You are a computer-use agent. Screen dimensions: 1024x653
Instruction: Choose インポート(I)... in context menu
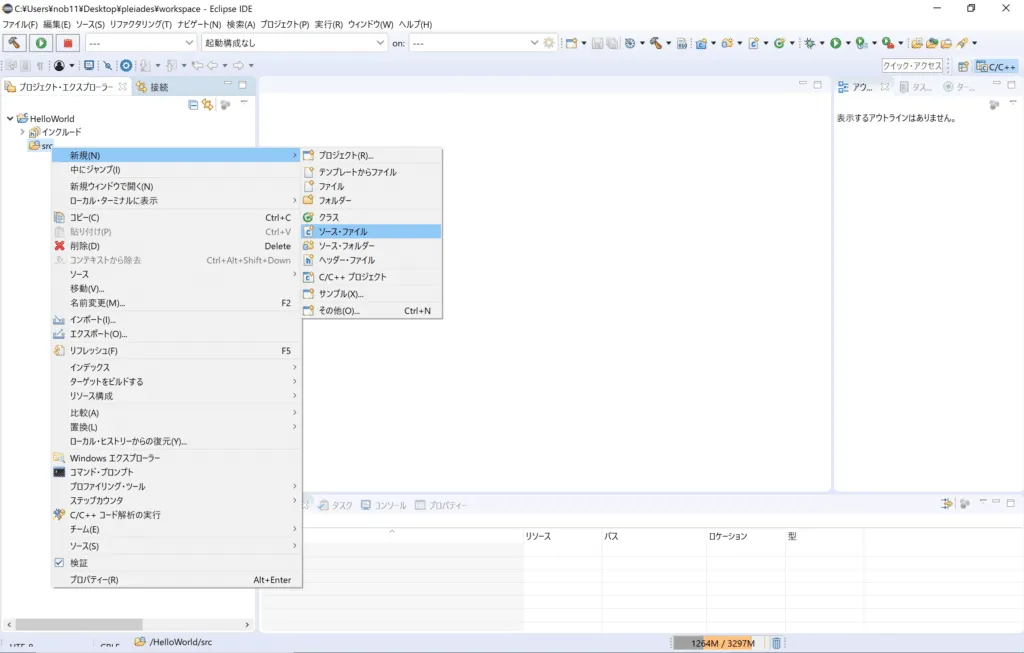pyautogui.click(x=176, y=319)
